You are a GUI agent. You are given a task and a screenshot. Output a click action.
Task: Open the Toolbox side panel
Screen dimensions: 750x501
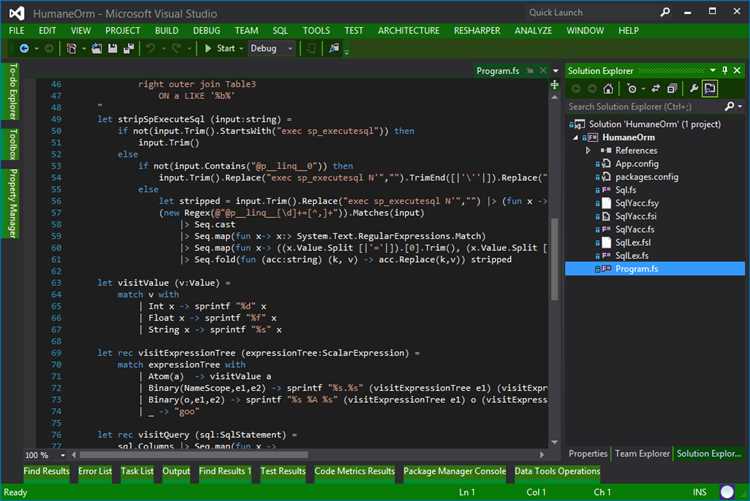13,144
